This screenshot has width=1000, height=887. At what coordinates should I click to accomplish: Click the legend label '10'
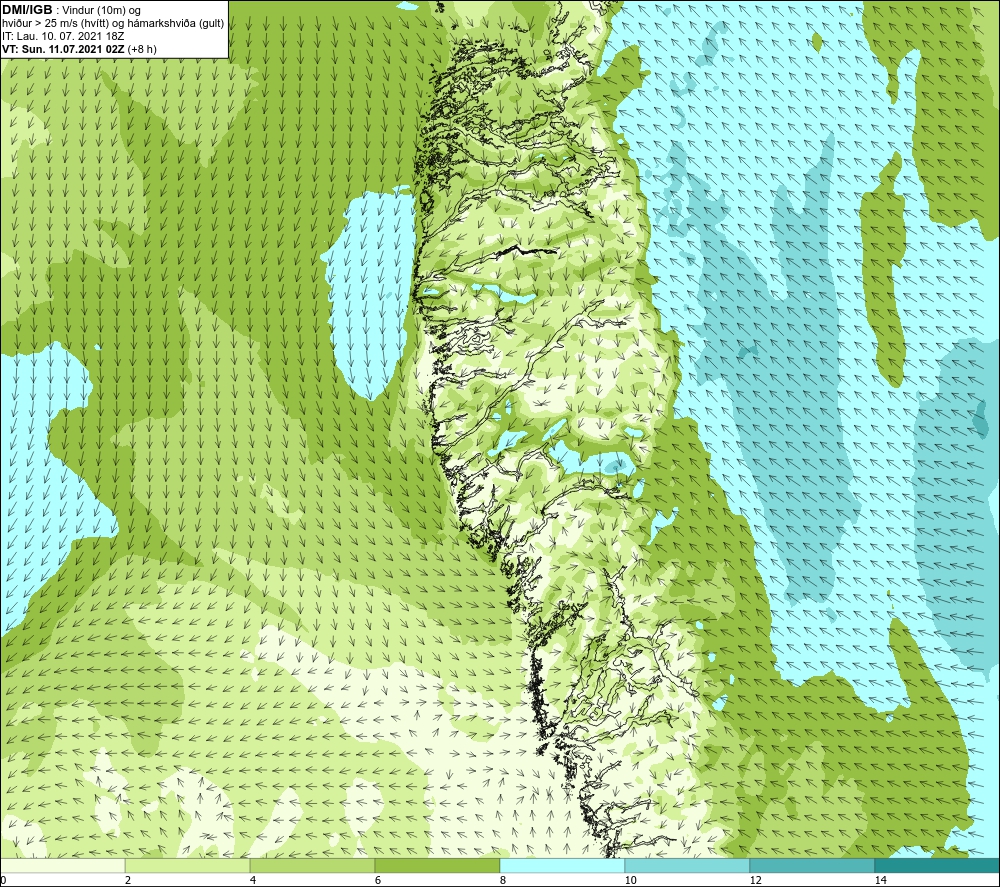(x=631, y=881)
